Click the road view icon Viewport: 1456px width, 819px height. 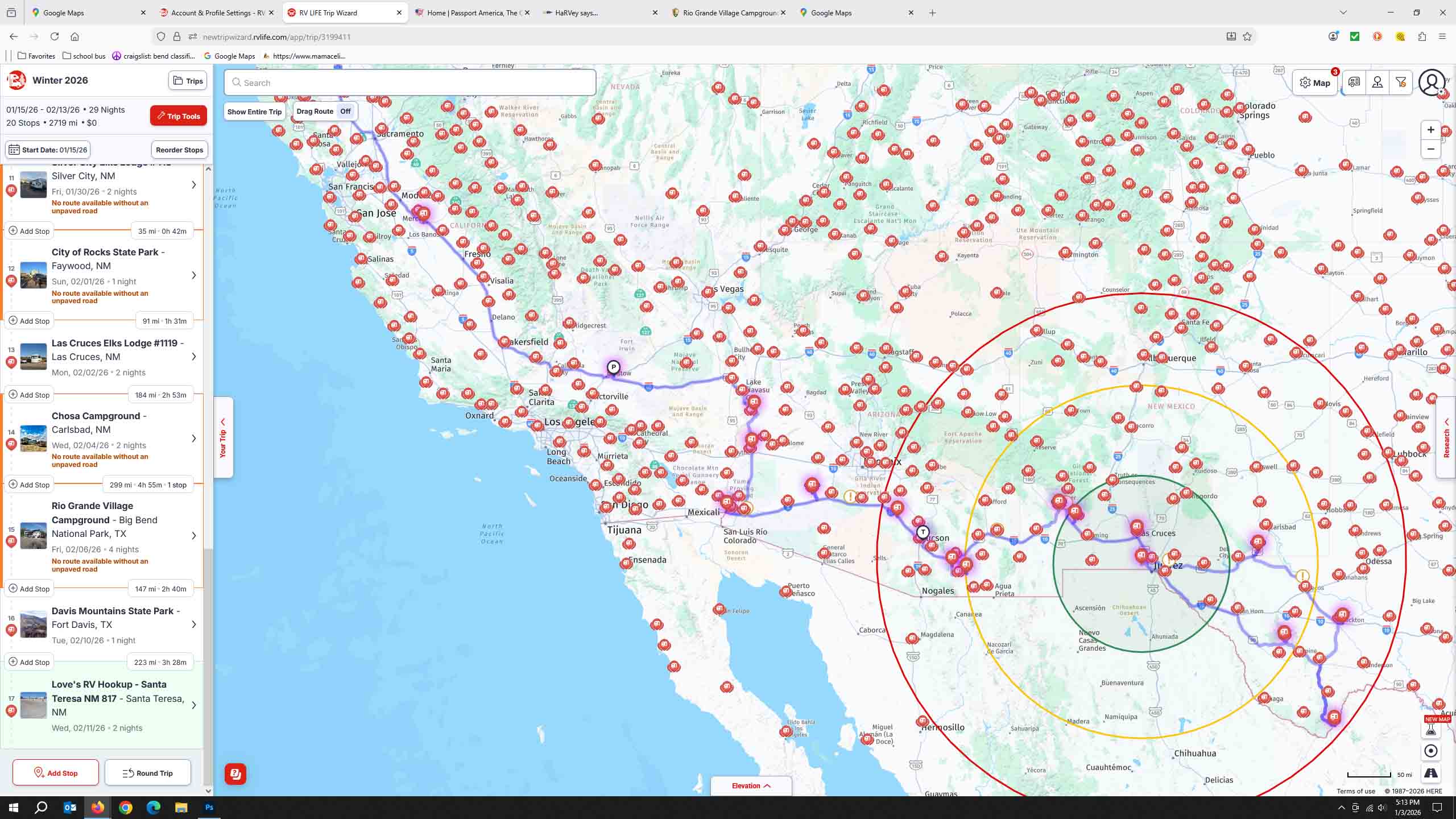coord(1431,773)
